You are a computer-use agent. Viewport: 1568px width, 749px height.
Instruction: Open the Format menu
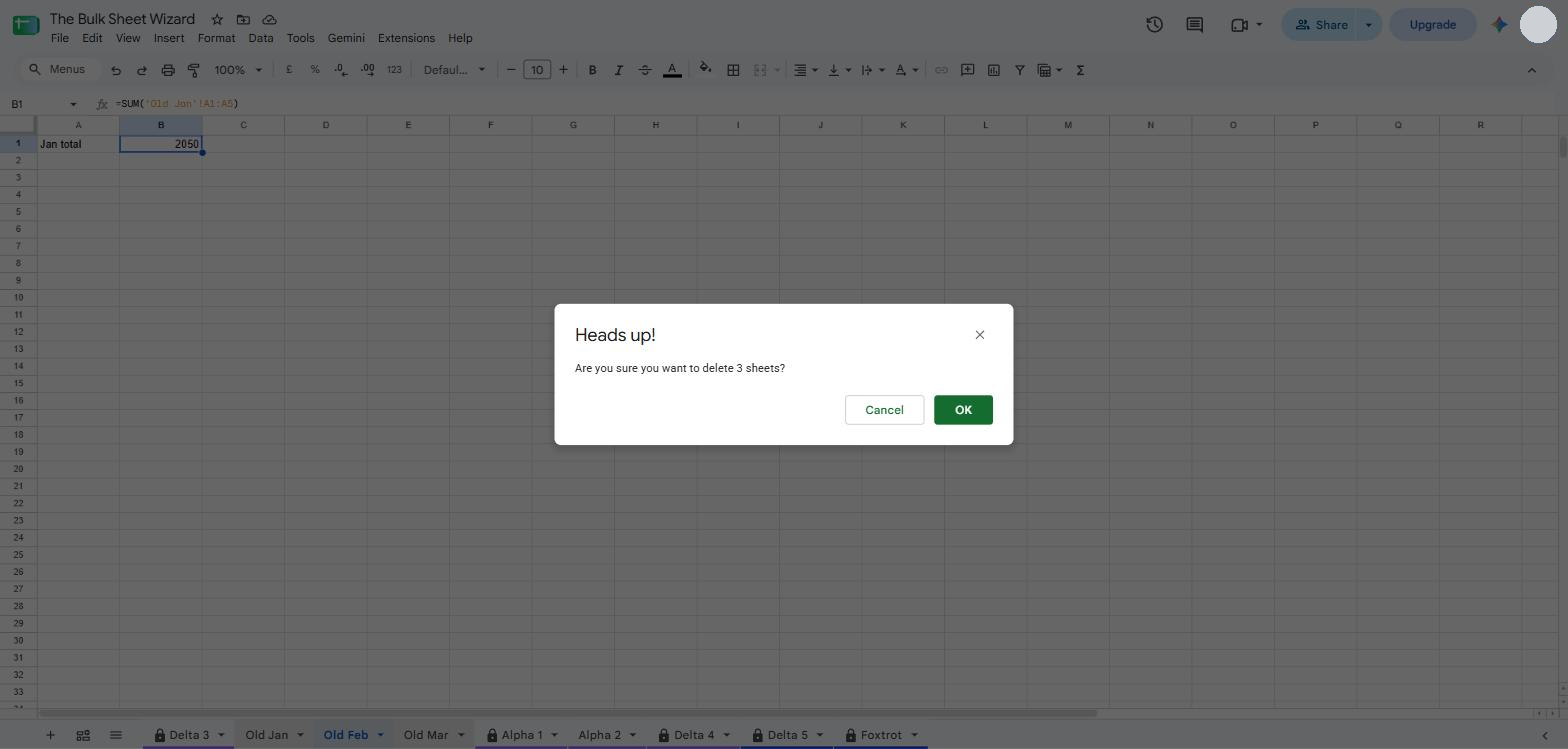click(216, 38)
